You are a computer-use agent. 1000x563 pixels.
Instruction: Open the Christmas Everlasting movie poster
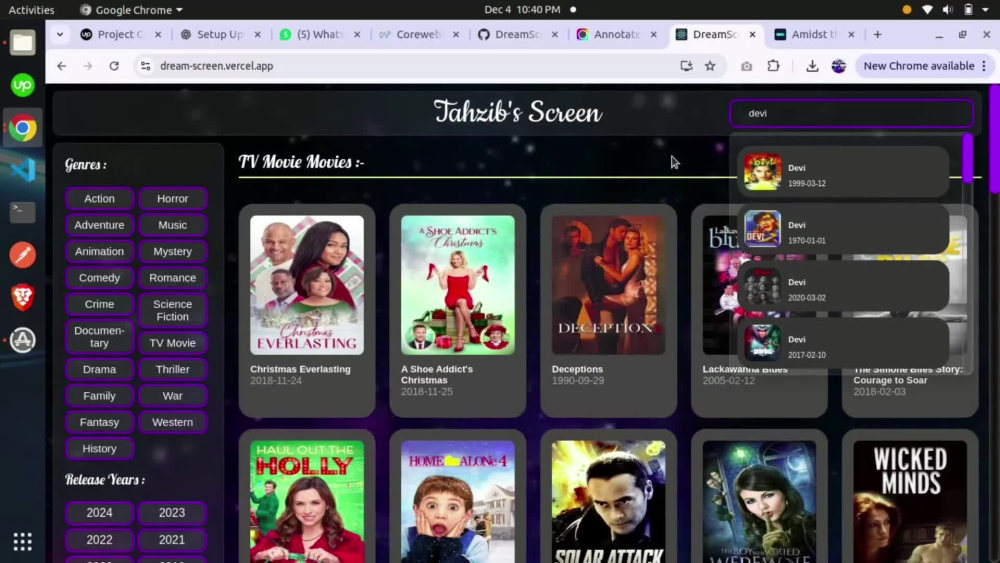tap(307, 285)
